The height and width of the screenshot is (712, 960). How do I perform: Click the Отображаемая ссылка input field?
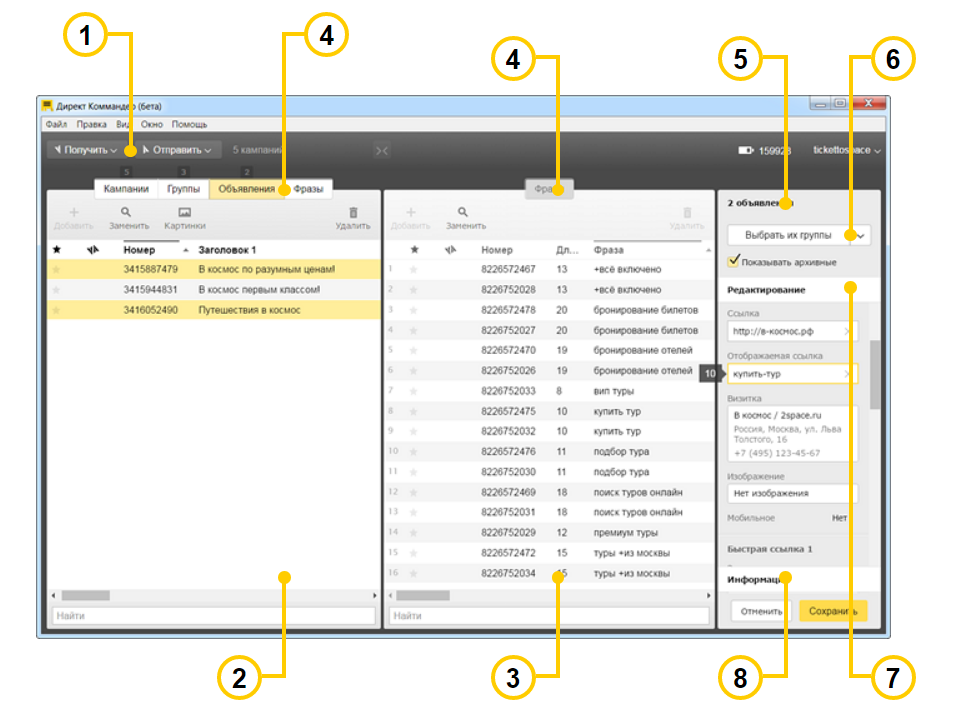click(x=785, y=373)
